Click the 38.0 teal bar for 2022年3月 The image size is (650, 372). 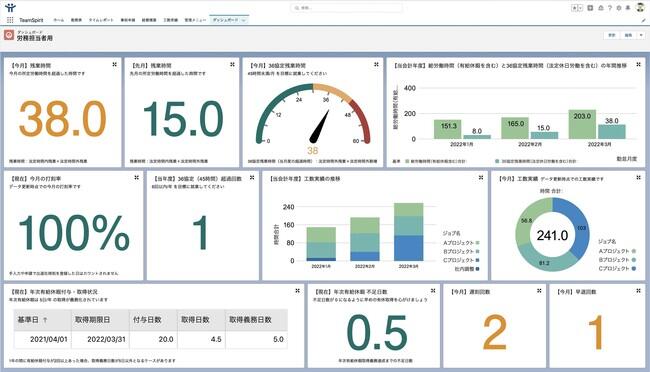pos(612,132)
